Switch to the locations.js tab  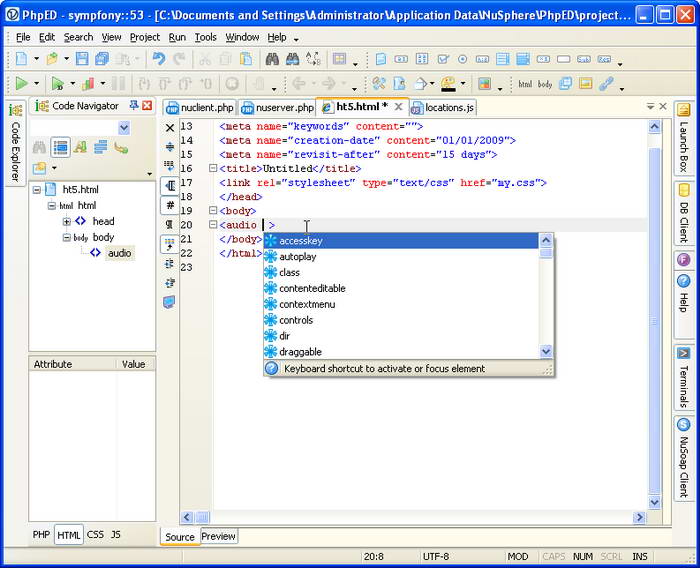(443, 108)
